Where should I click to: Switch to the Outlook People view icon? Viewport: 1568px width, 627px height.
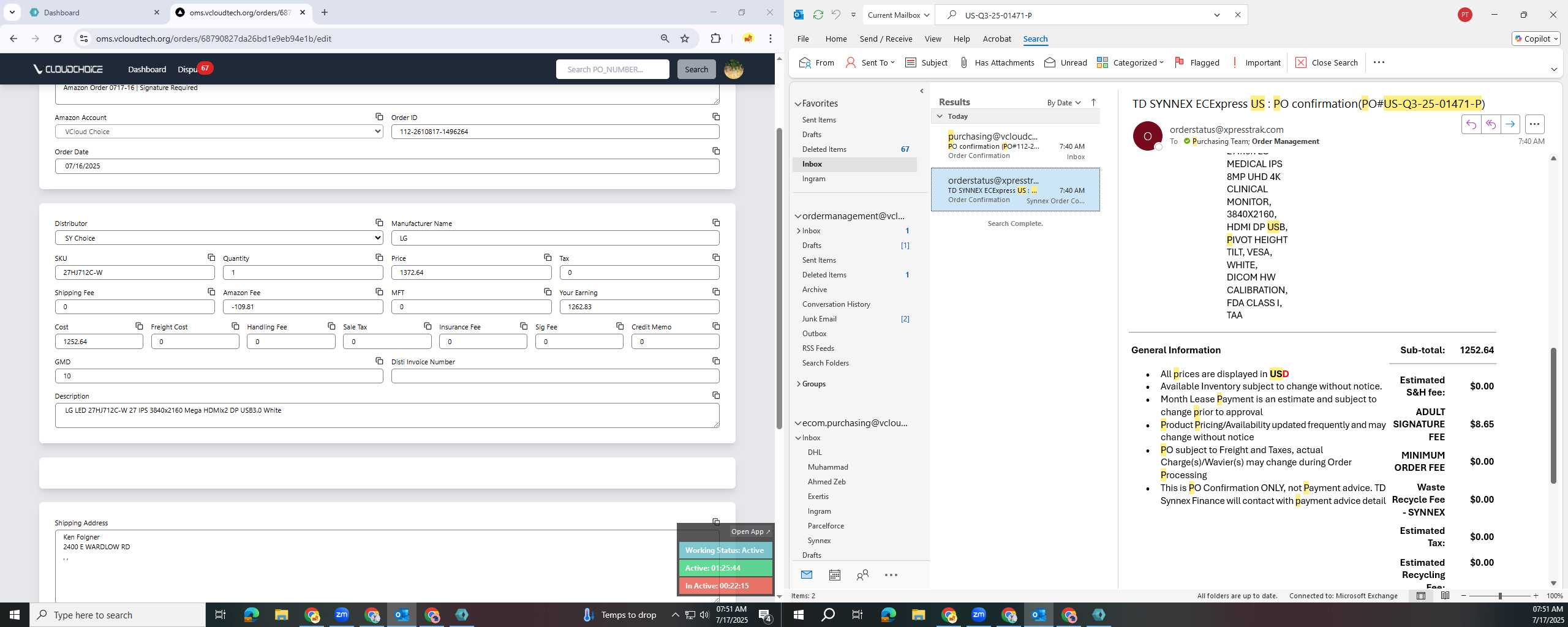862,575
